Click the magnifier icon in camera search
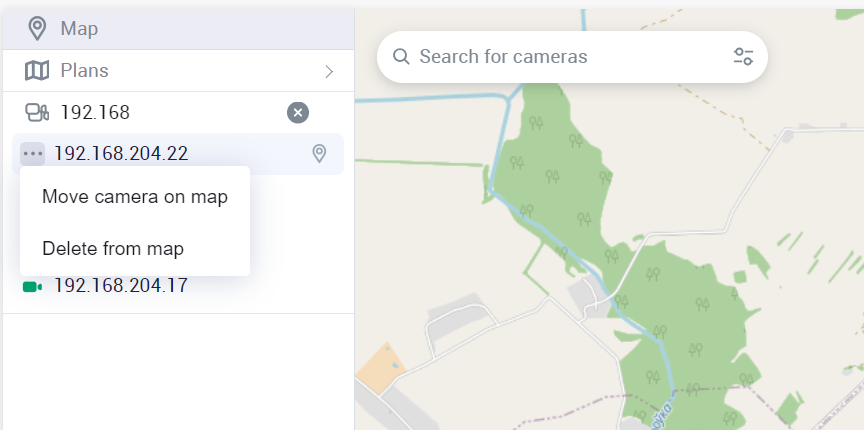 [402, 57]
